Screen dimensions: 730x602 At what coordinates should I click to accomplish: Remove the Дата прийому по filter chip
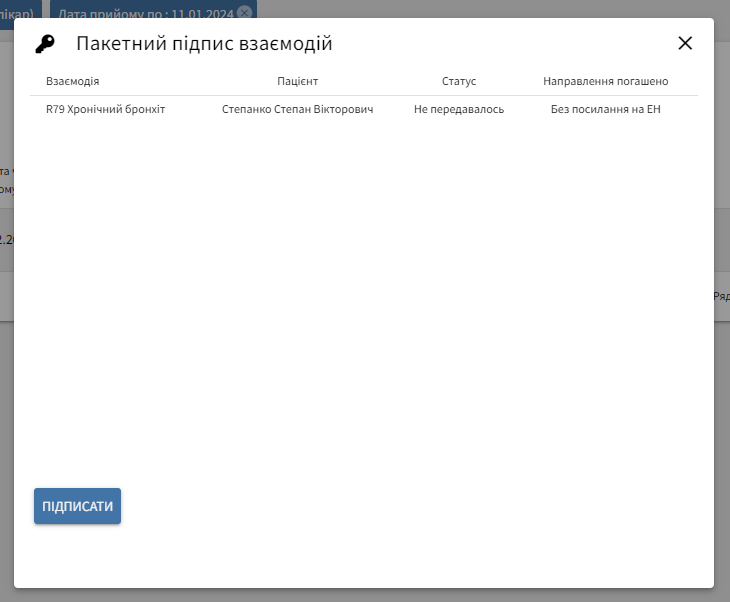[x=244, y=12]
